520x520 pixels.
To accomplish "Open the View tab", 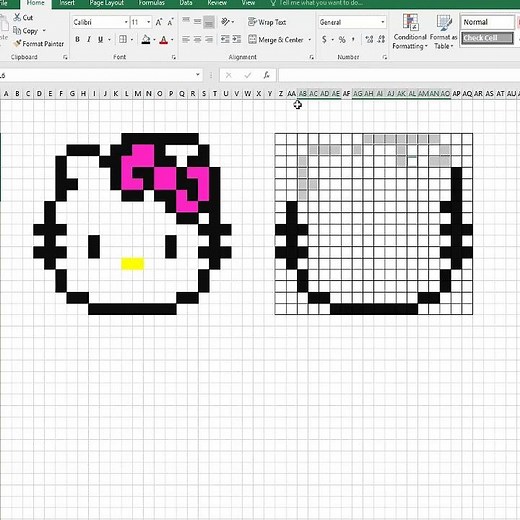I will (248, 3).
